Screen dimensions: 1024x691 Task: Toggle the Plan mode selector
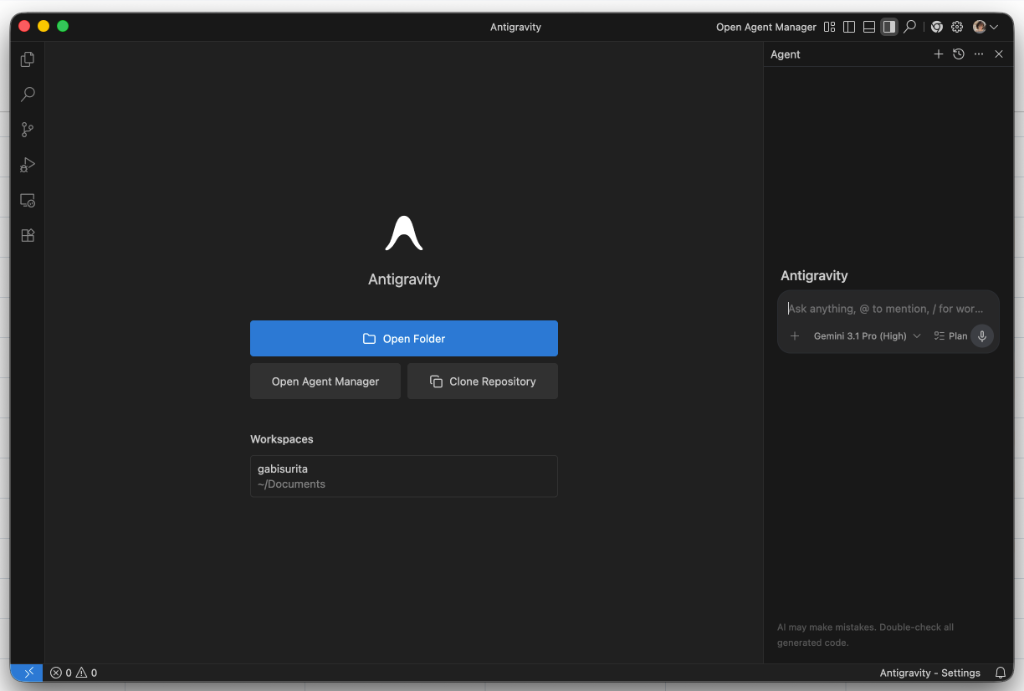950,336
